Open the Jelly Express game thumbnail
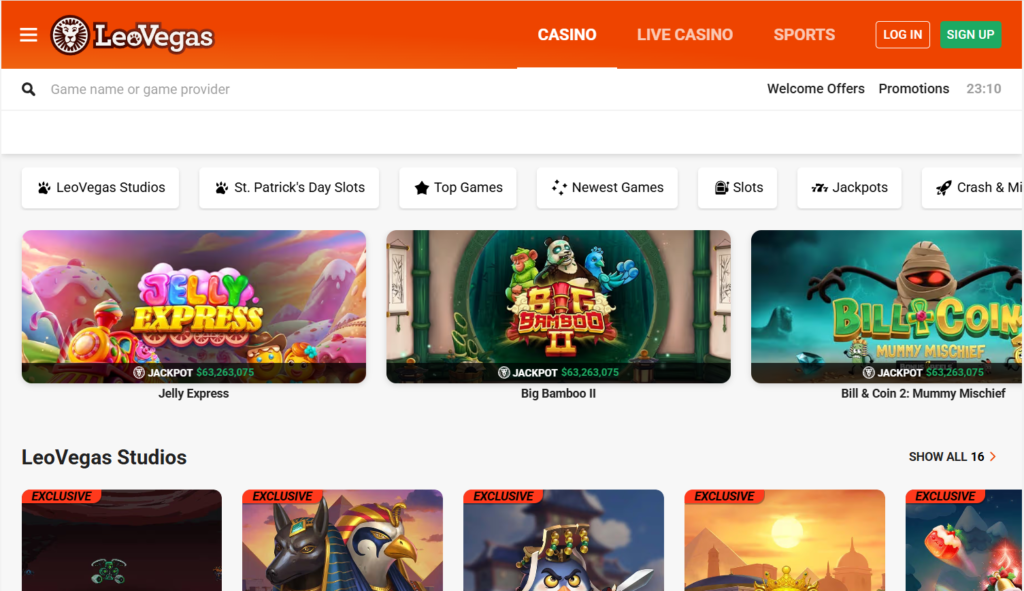The image size is (1024, 591). [x=194, y=306]
